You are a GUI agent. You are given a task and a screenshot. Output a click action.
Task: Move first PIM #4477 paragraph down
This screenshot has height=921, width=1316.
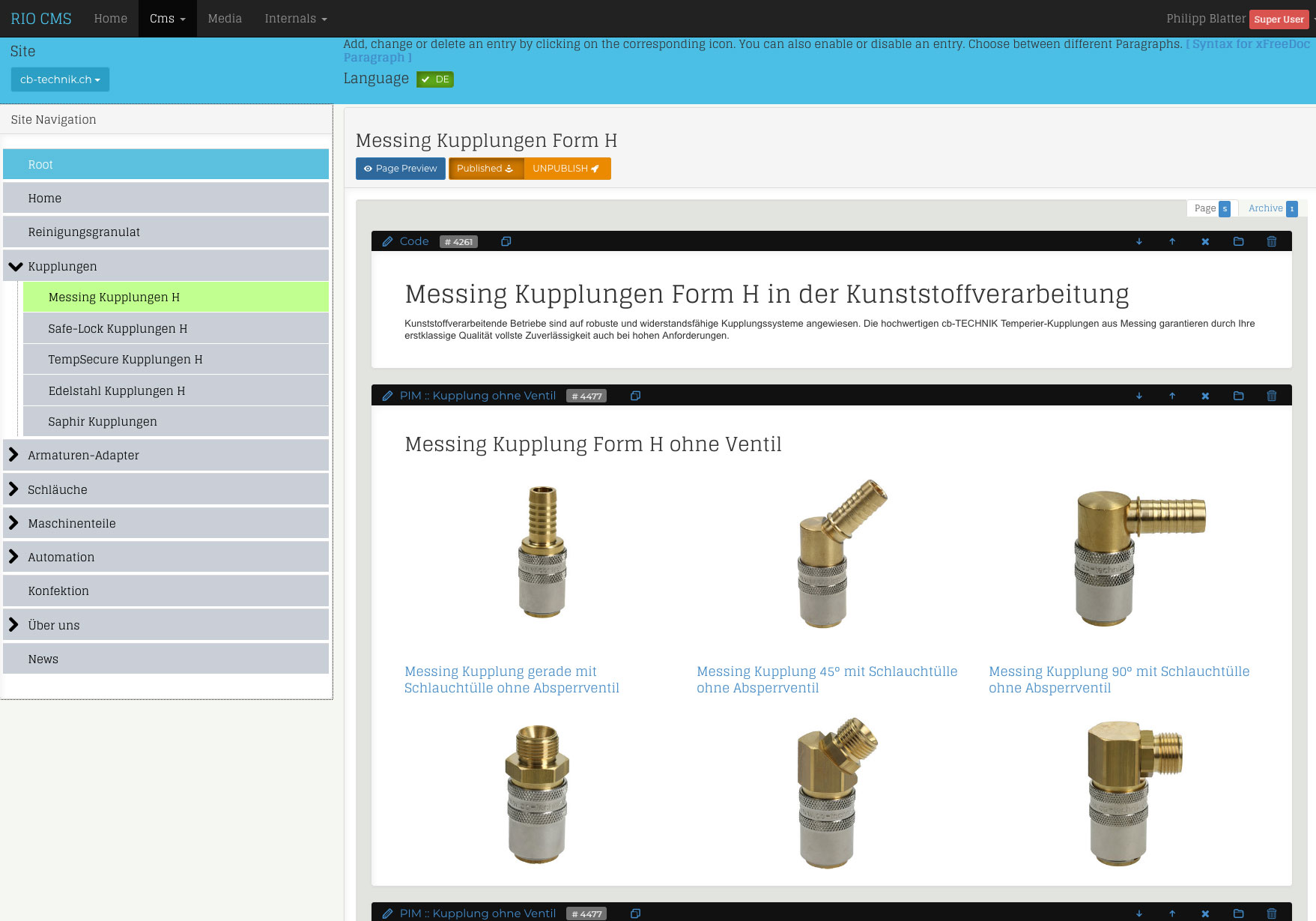coord(1139,396)
